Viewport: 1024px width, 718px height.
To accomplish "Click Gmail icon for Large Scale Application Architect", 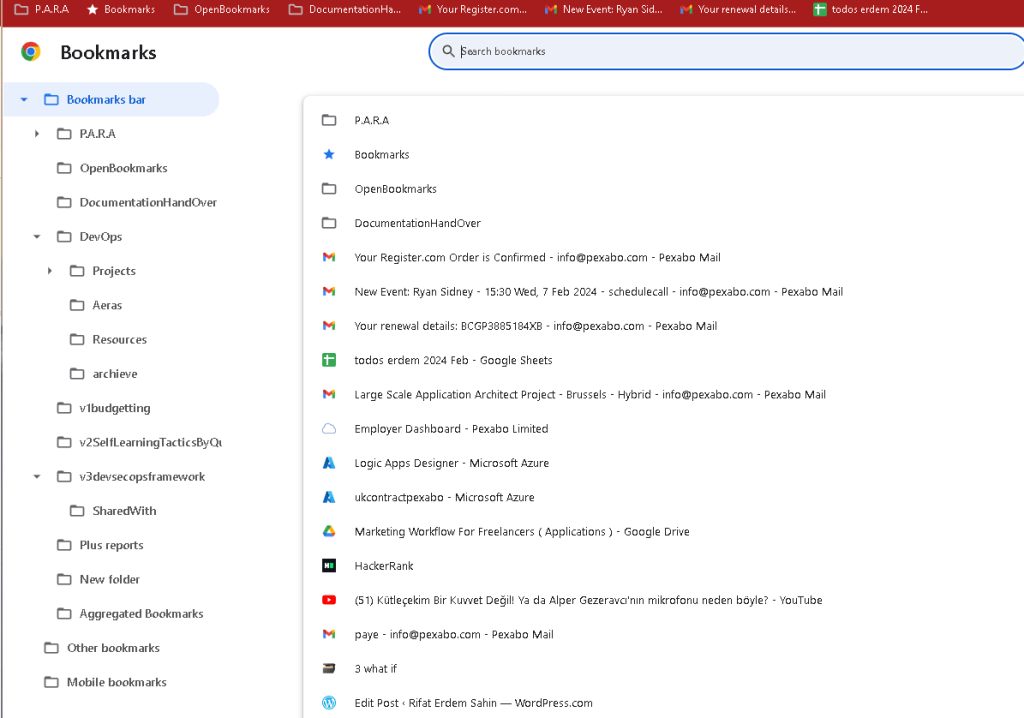I will tap(329, 394).
